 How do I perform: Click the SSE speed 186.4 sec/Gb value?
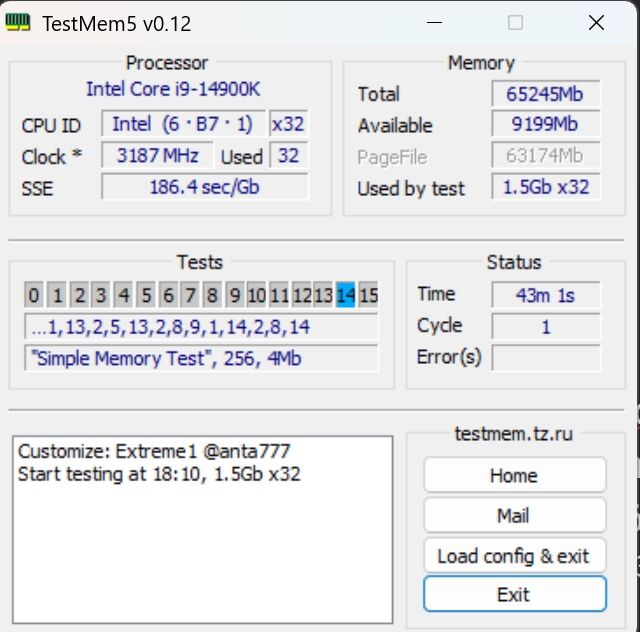pos(204,187)
